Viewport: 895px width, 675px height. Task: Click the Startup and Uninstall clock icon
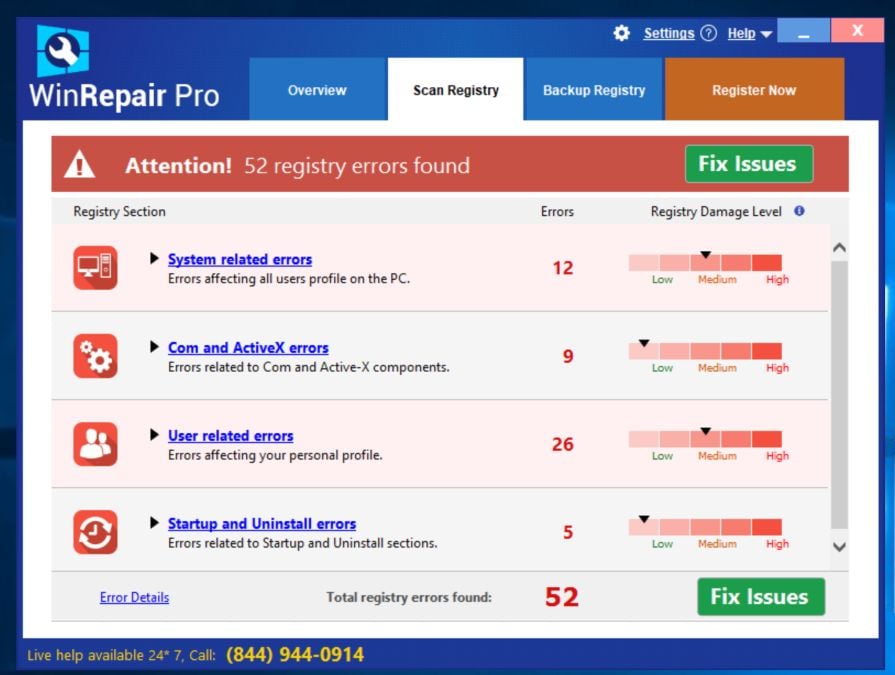tap(95, 532)
